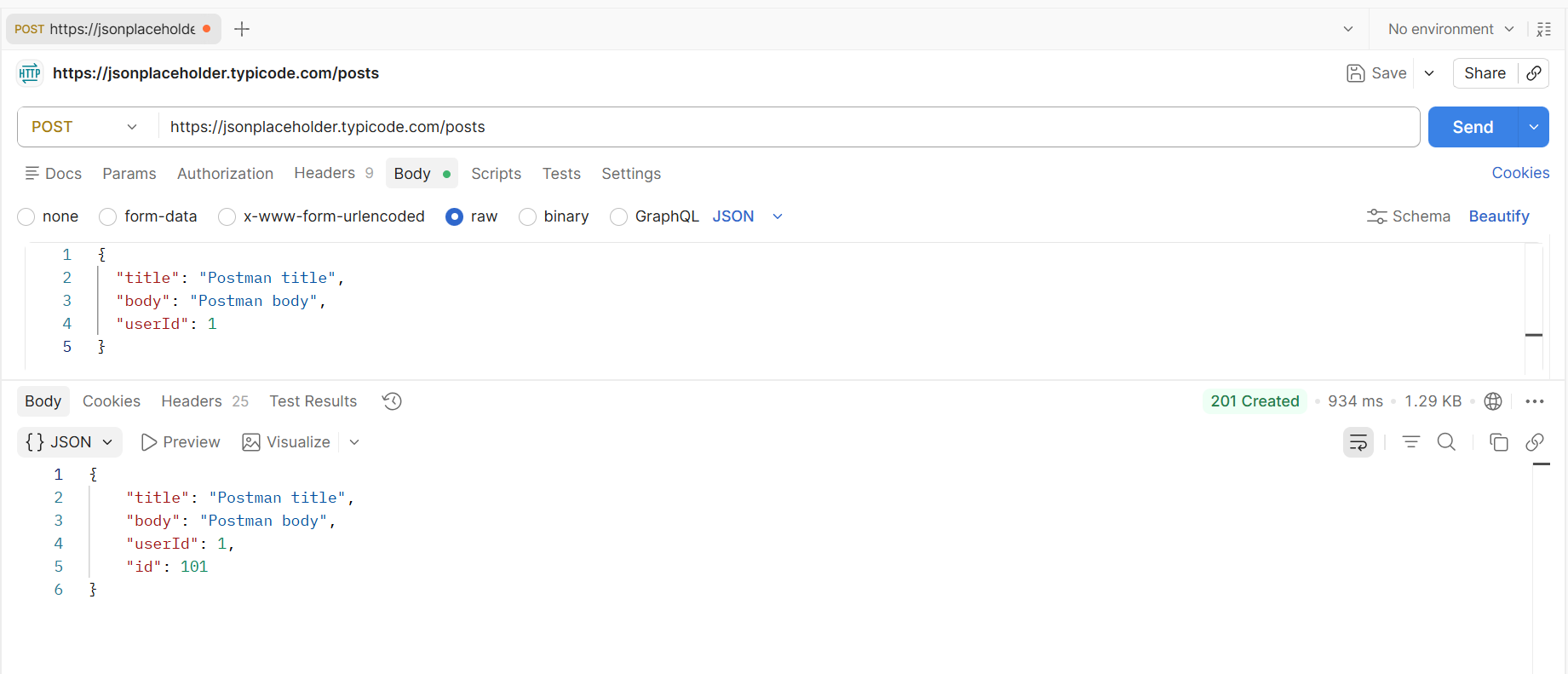Switch to the Authorization tab
This screenshot has width=1568, height=674.
[x=225, y=174]
